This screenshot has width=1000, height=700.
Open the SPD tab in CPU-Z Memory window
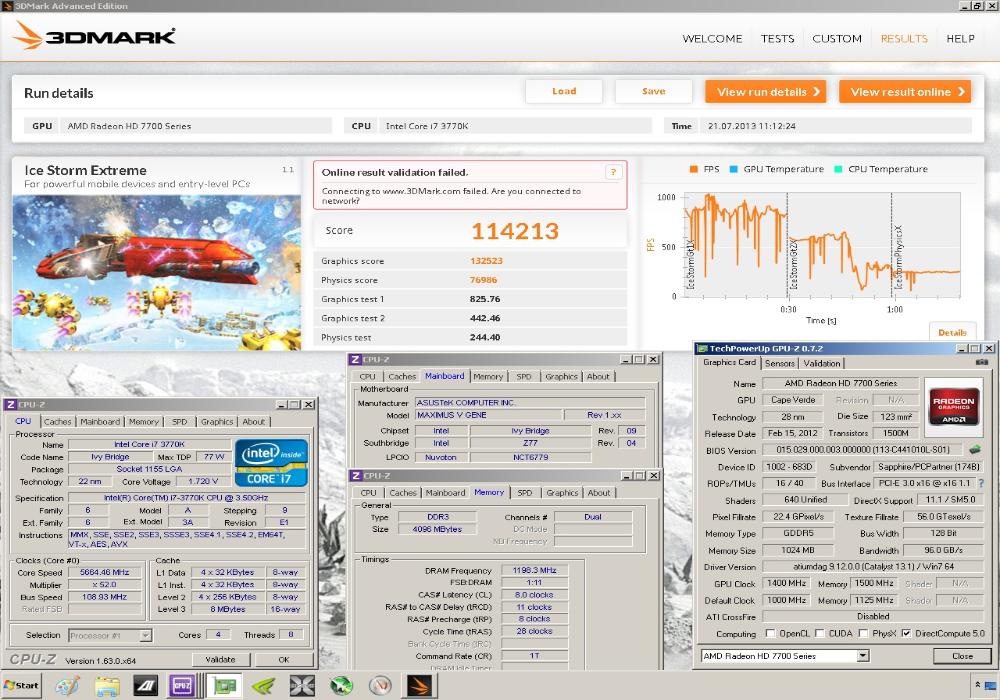pyautogui.click(x=524, y=493)
